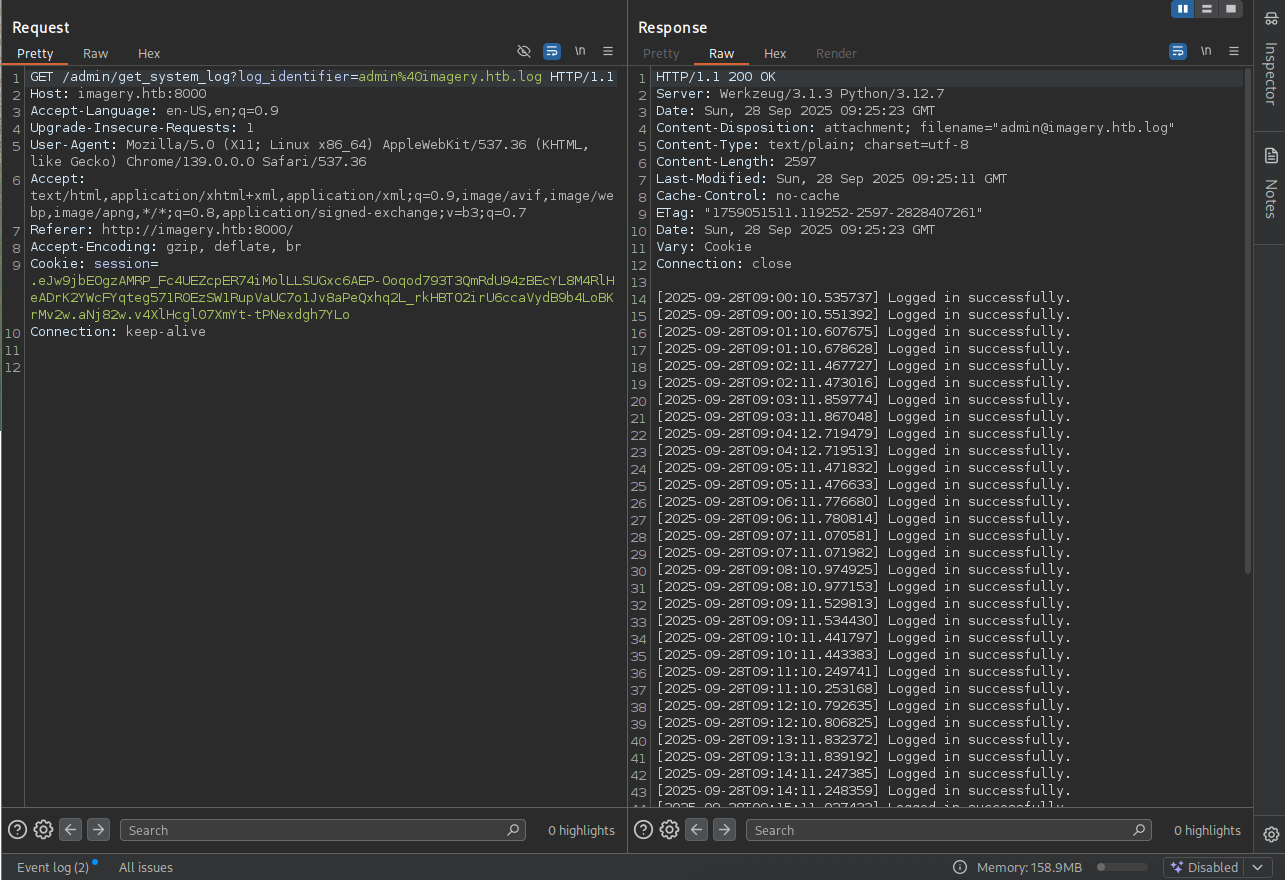This screenshot has height=880, width=1285.
Task: Open the Notes side panel
Action: click(x=1270, y=185)
